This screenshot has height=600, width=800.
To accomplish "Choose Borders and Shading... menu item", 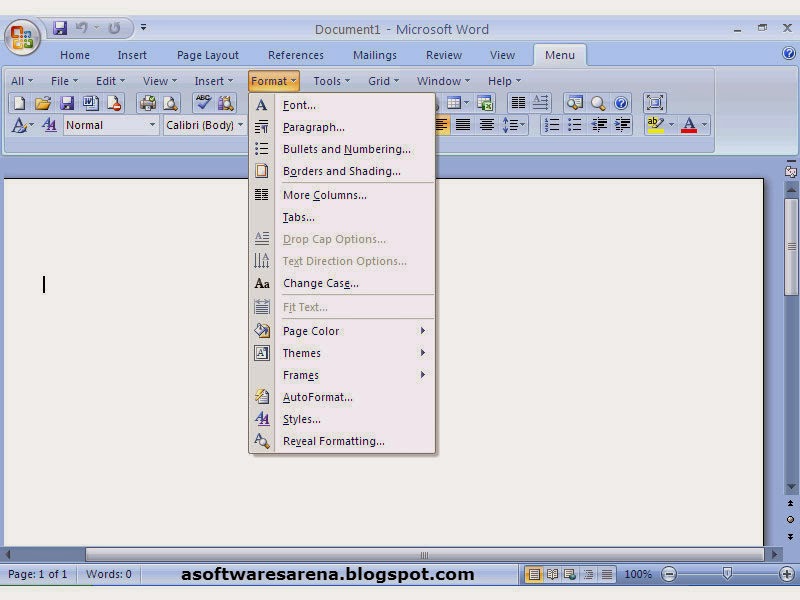I will point(342,171).
